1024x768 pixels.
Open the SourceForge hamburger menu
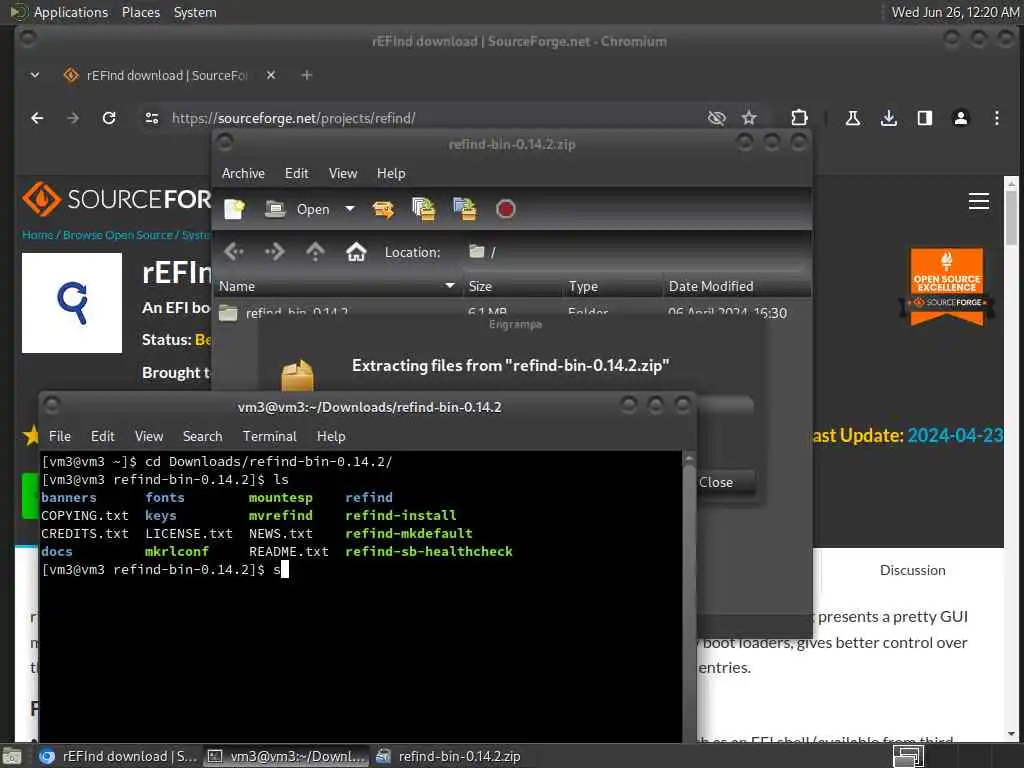point(978,201)
